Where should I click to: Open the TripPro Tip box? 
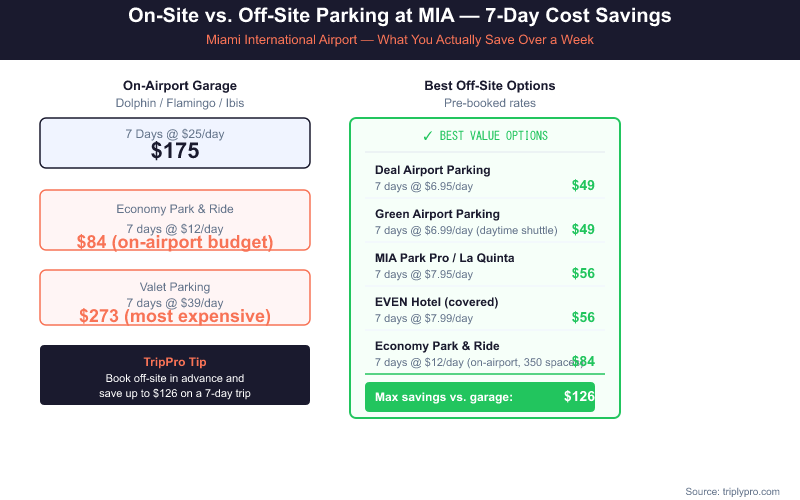pyautogui.click(x=175, y=375)
